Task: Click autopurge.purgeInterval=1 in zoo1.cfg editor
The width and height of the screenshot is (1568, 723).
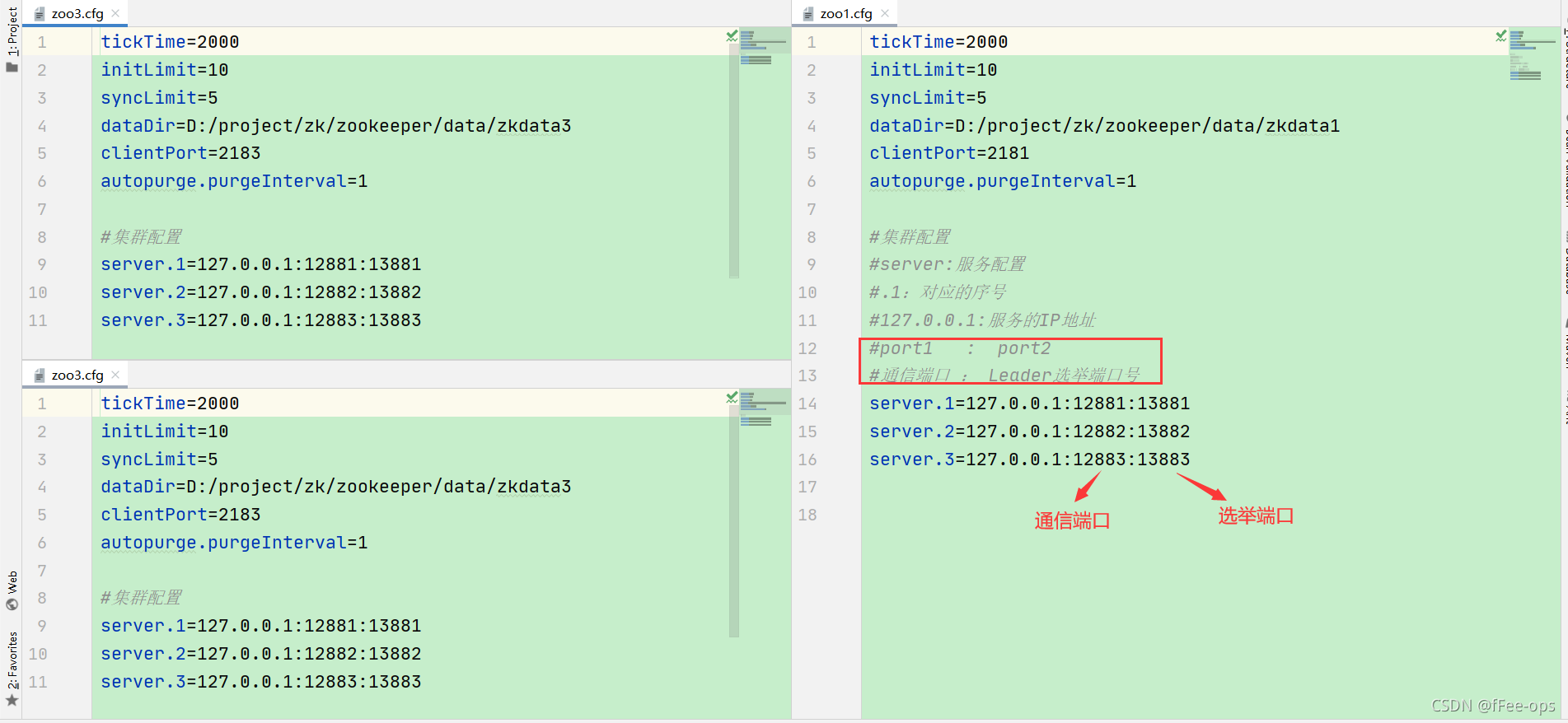Action: pos(1003,181)
